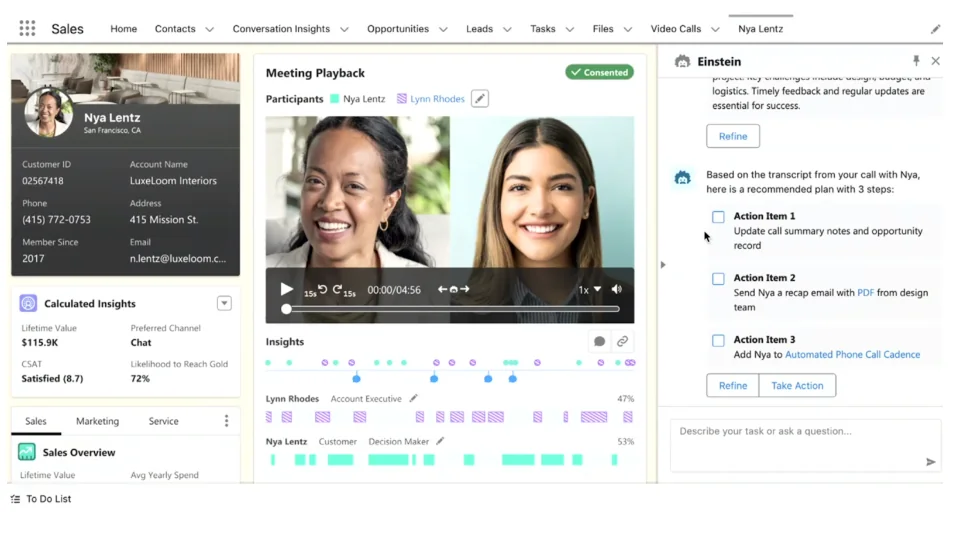Click the Sales Overview chart icon
The width and height of the screenshot is (958, 534).
(27, 452)
